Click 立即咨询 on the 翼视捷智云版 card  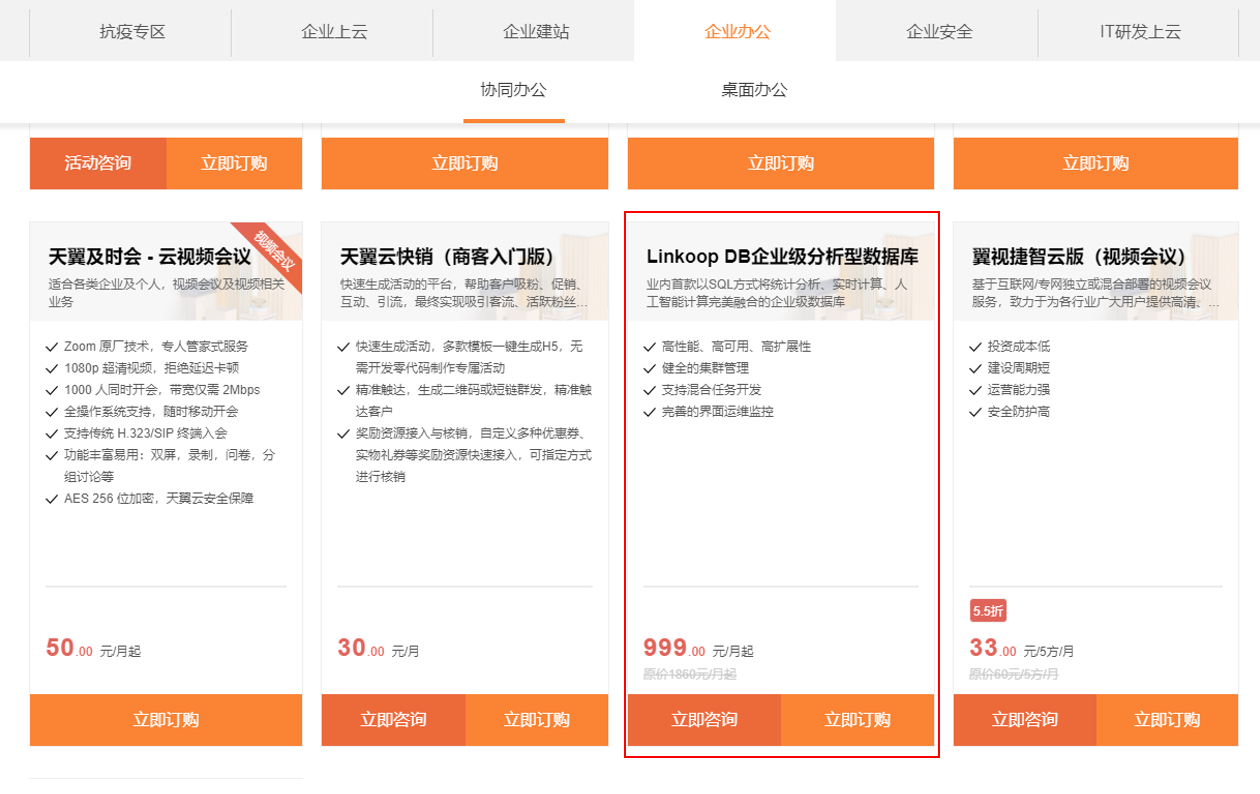point(1025,720)
